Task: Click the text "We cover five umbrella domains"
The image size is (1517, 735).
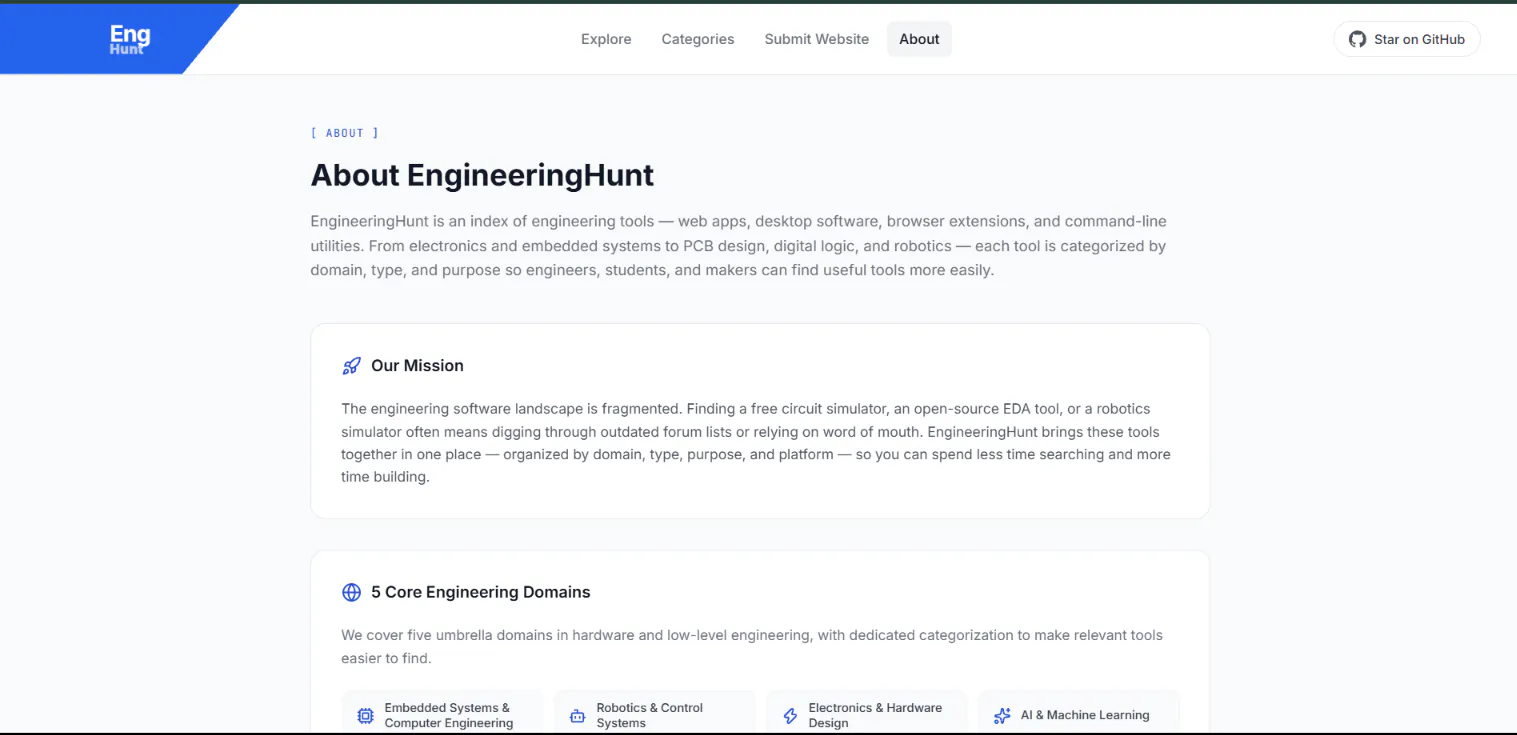Action: coord(752,647)
